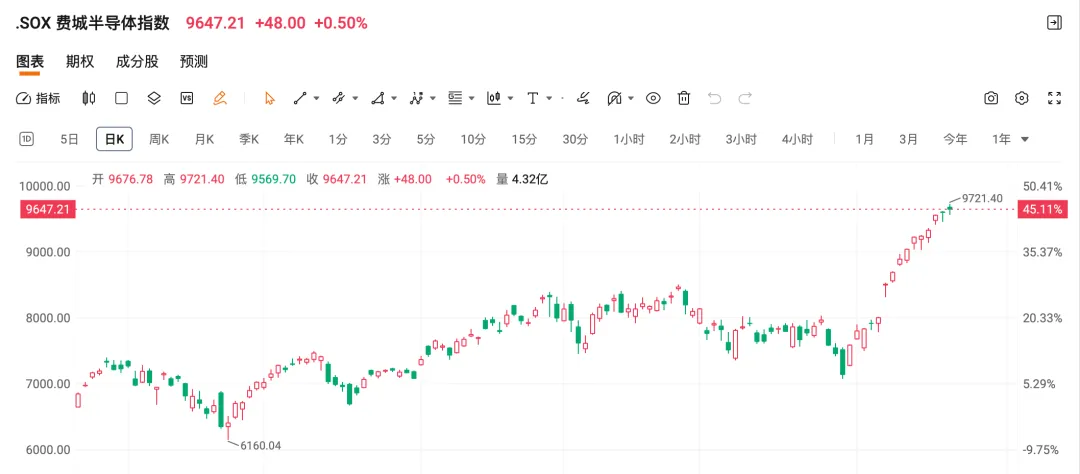Expand the 1年 range dropdown arrow
Image resolution: width=1080 pixels, height=474 pixels.
click(x=1025, y=139)
